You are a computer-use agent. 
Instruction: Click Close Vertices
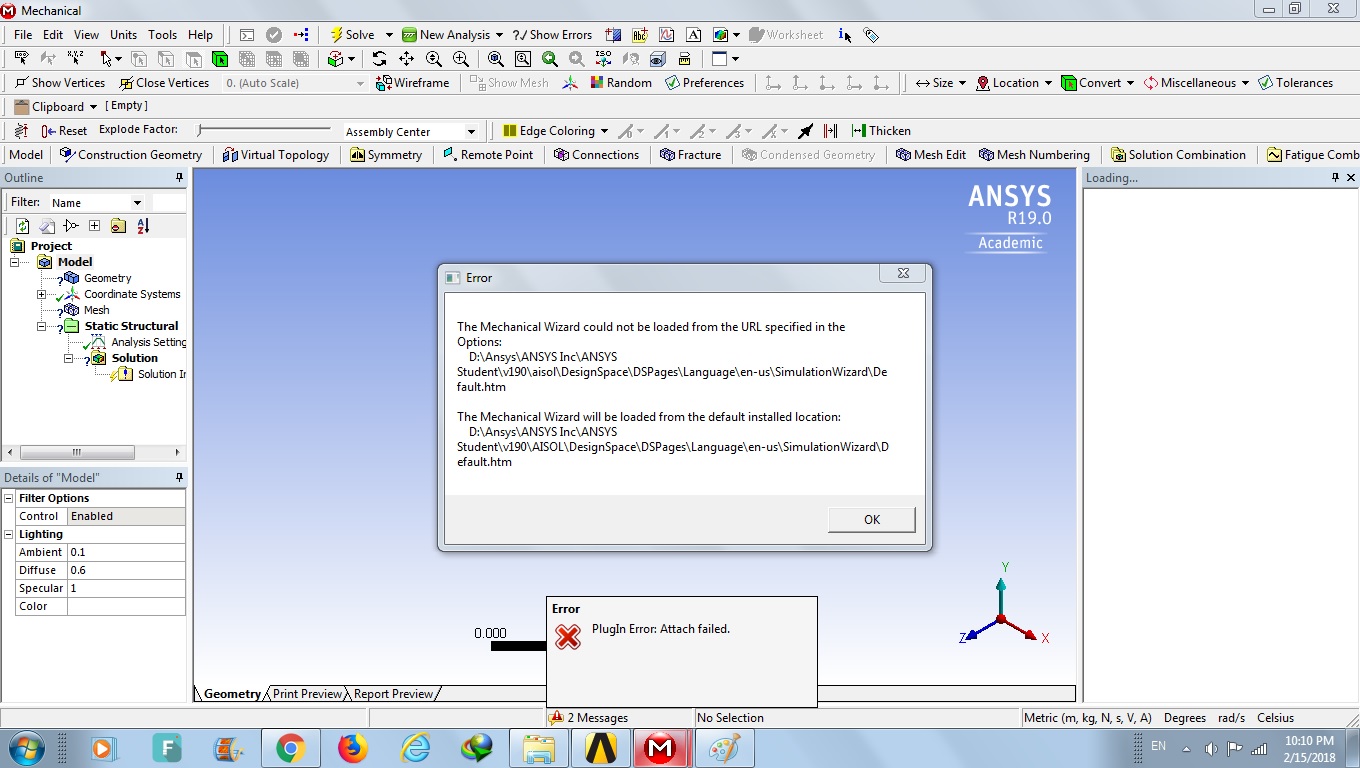coord(164,83)
